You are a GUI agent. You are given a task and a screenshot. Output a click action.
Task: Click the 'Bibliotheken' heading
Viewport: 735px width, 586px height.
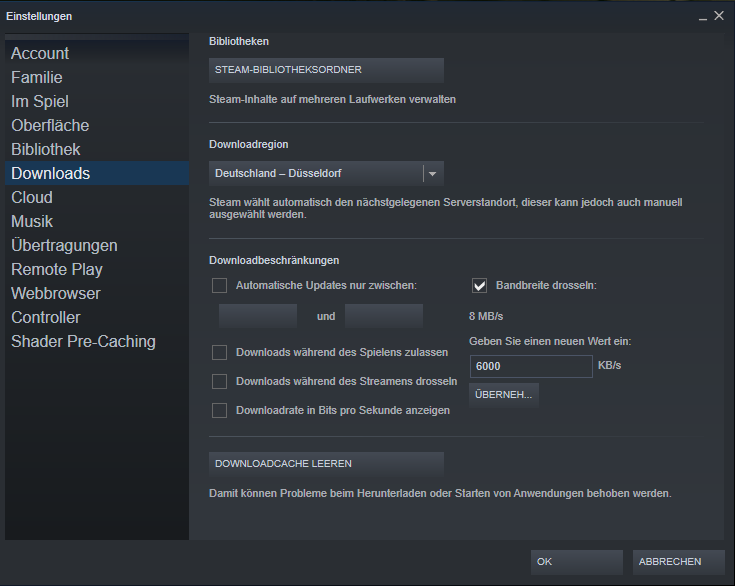click(x=239, y=41)
